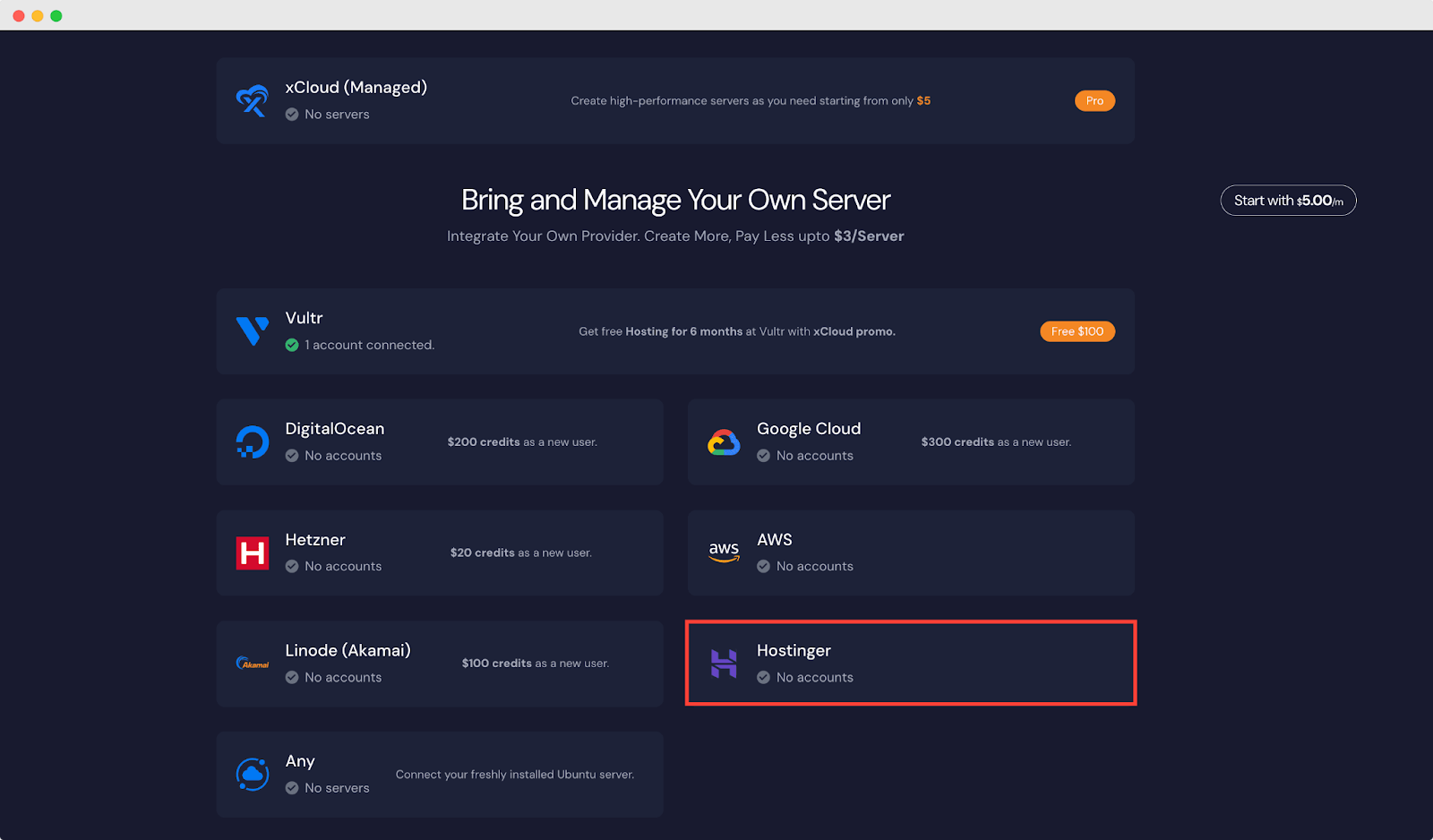
Task: Select the xCloud (Managed) logo icon
Action: (252, 100)
